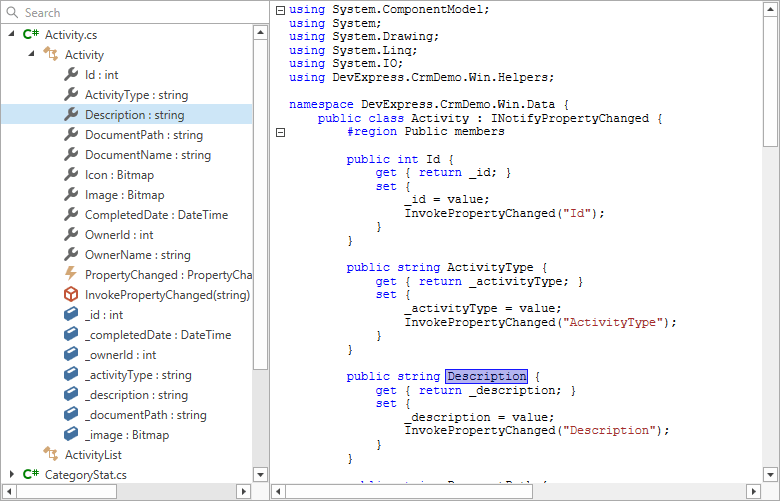Click code editor scroll down arrow

coord(770,475)
